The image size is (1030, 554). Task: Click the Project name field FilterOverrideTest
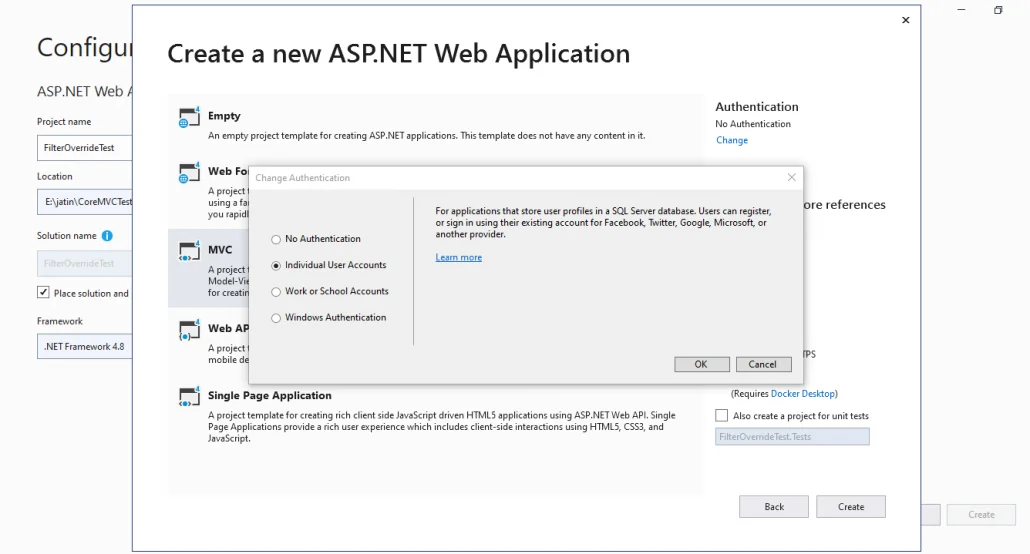click(84, 148)
